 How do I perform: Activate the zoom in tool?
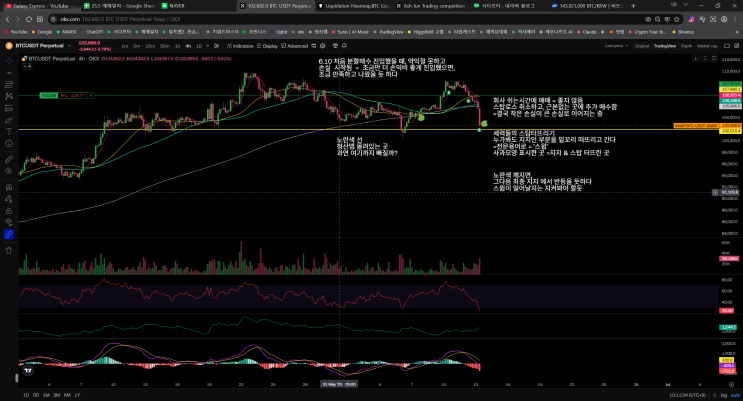[9, 171]
